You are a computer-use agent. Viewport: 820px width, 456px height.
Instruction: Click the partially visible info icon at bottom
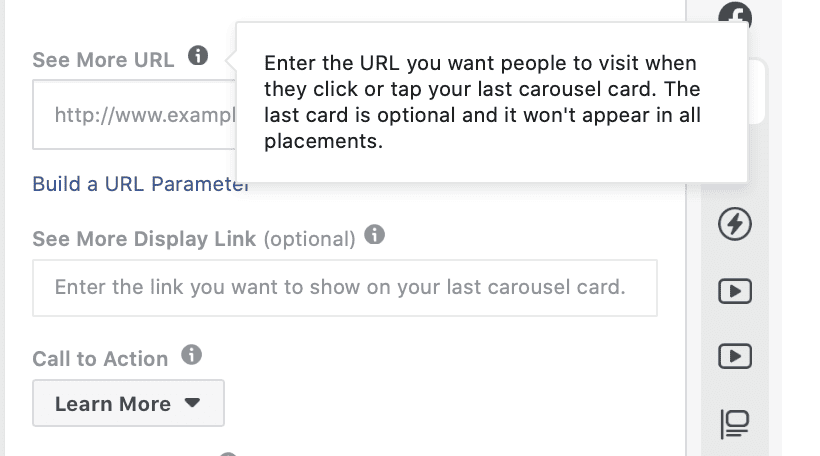[x=228, y=454]
